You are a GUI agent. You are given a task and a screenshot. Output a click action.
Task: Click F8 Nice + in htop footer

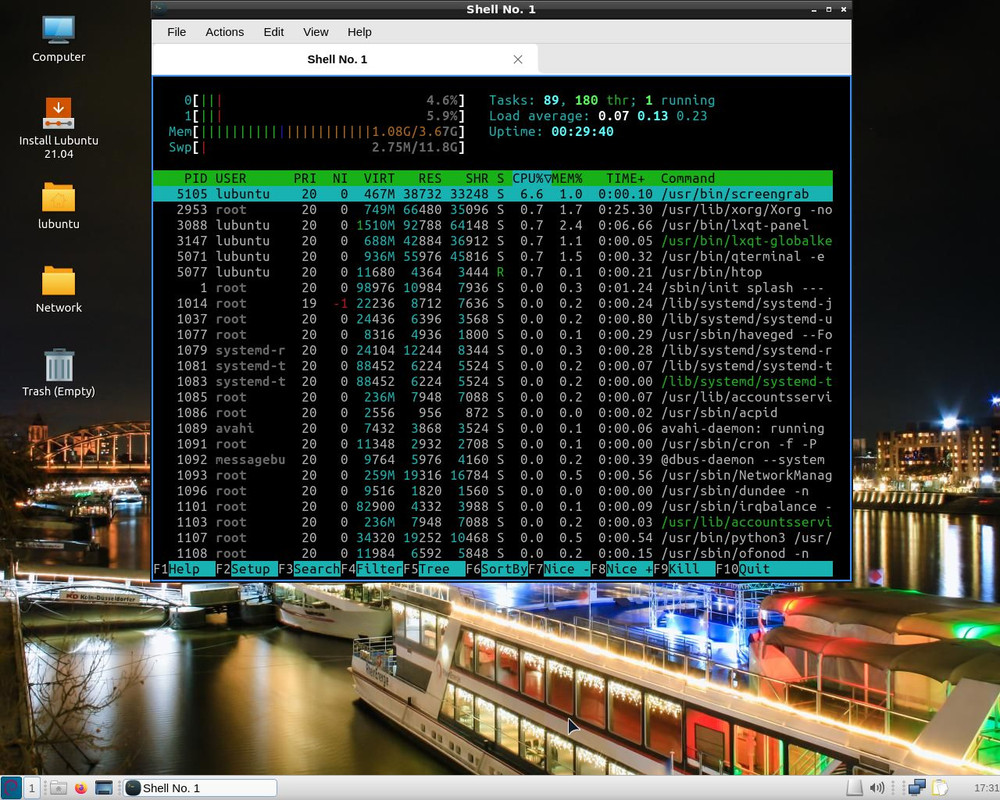(x=622, y=569)
